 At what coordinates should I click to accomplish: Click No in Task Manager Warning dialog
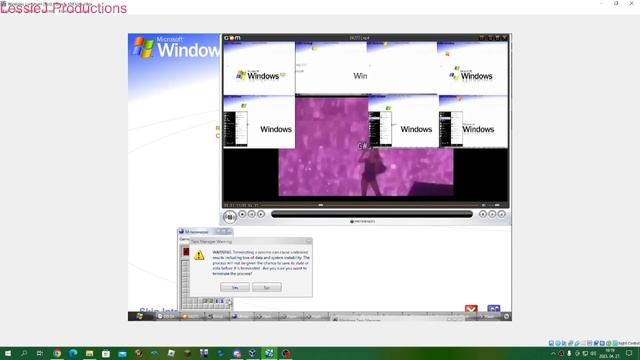tap(267, 287)
